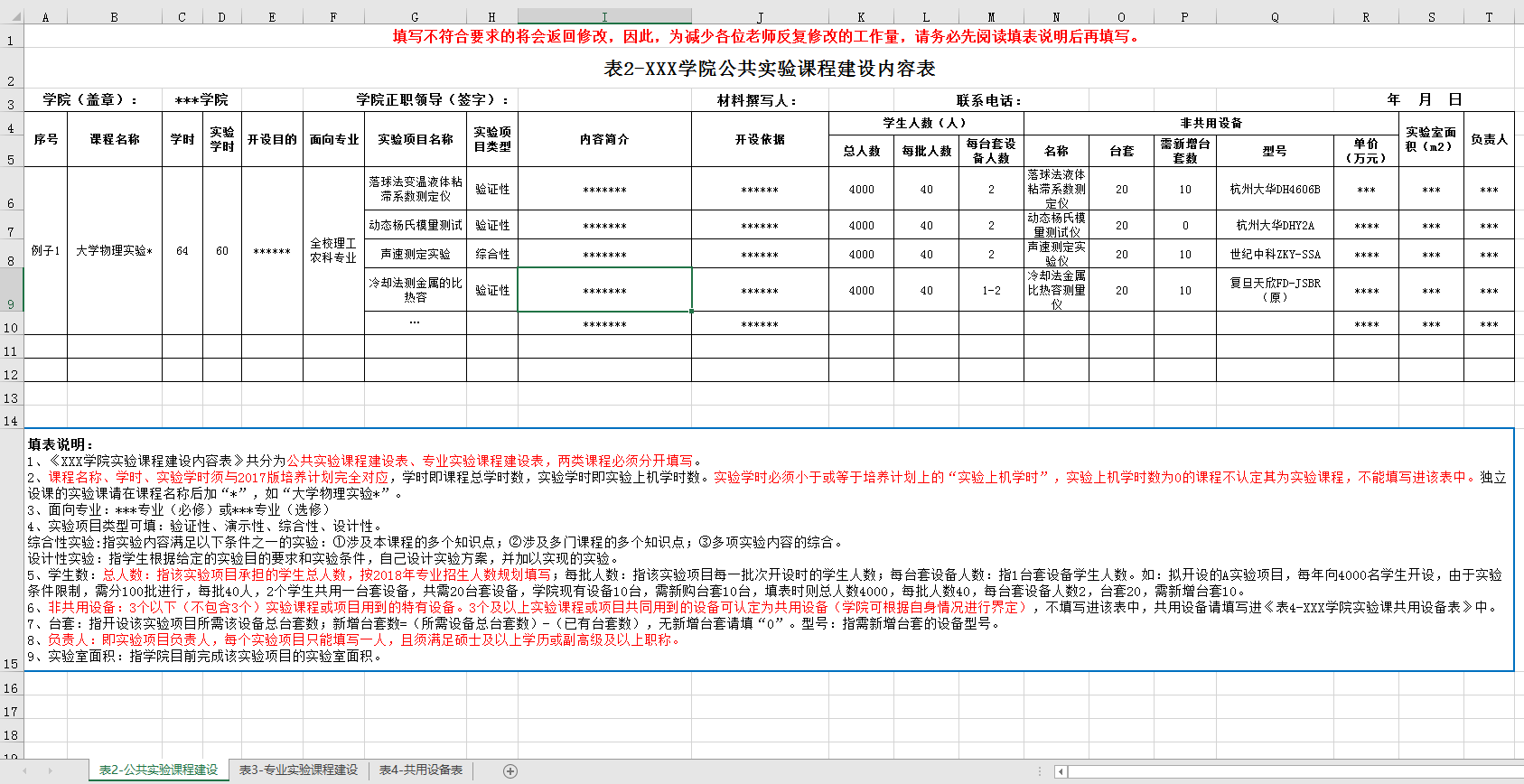Switch to 表3-专业实验课程建设 sheet tab
Viewport: 1524px width, 784px height.
click(298, 770)
